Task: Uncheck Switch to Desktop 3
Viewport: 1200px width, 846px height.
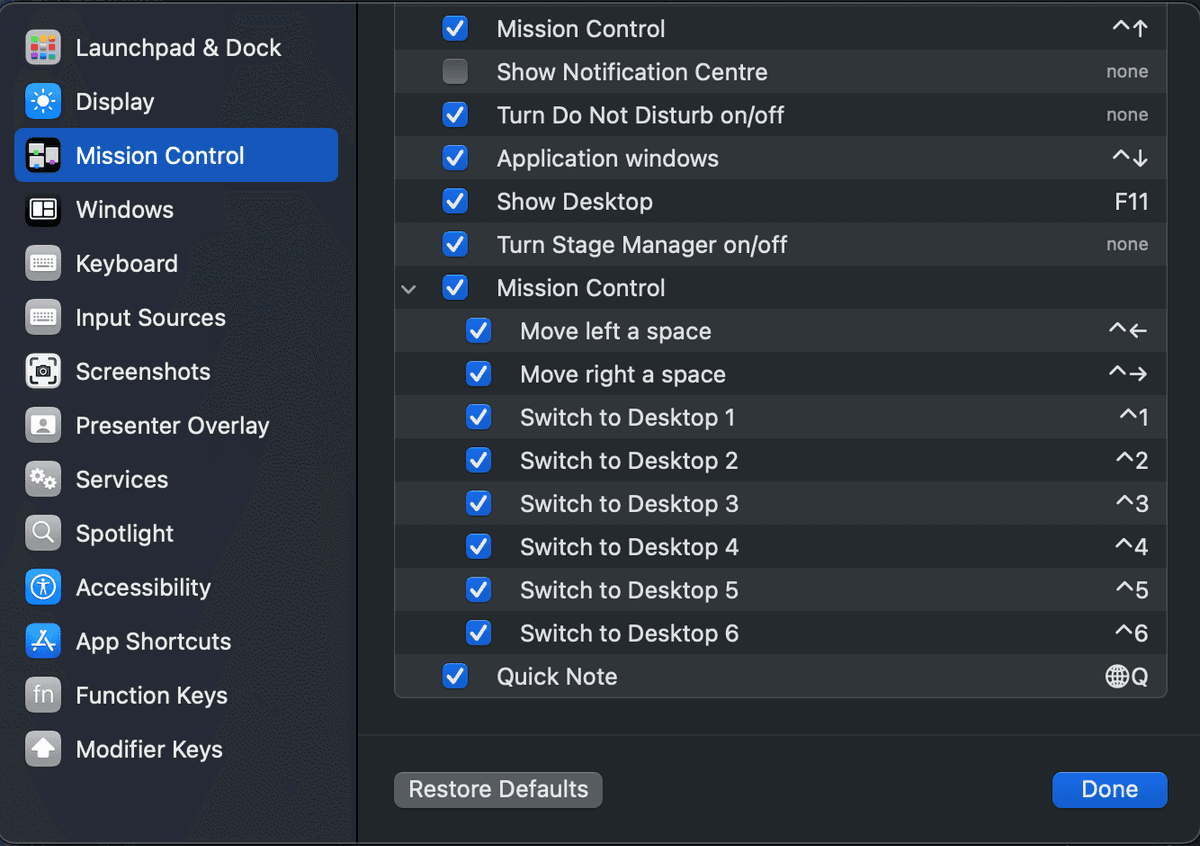Action: pos(479,504)
